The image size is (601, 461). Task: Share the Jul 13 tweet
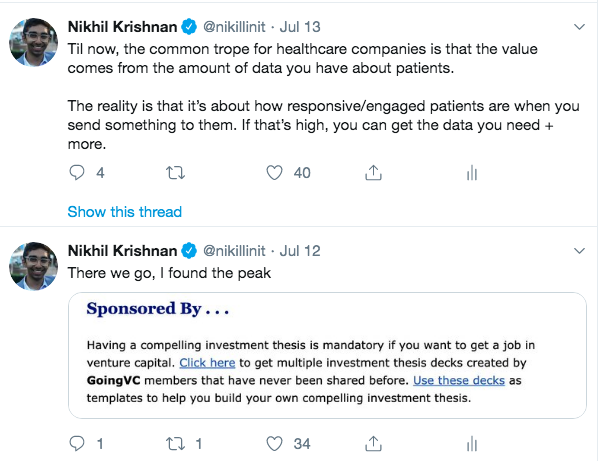click(x=373, y=173)
